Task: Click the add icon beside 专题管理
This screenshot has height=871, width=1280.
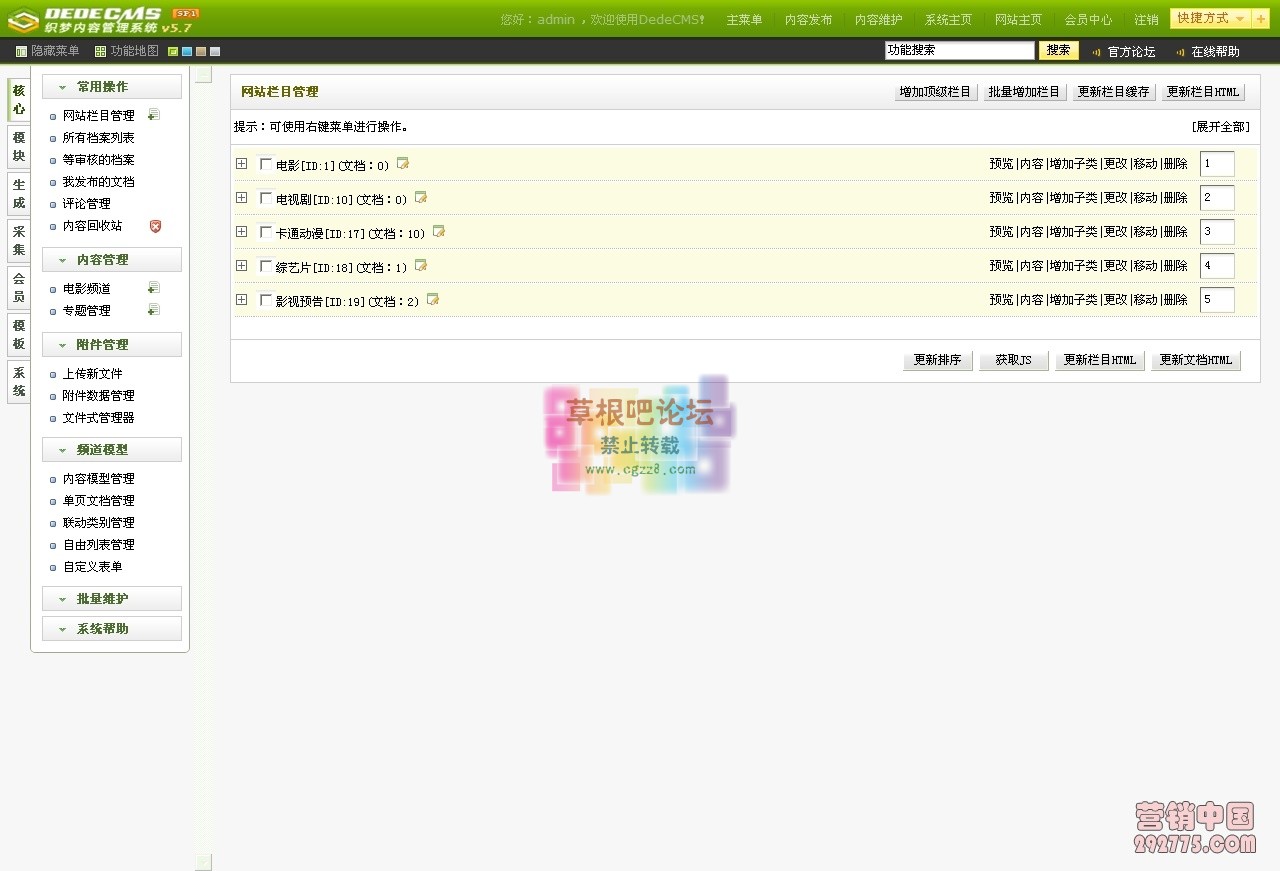Action: 153,310
